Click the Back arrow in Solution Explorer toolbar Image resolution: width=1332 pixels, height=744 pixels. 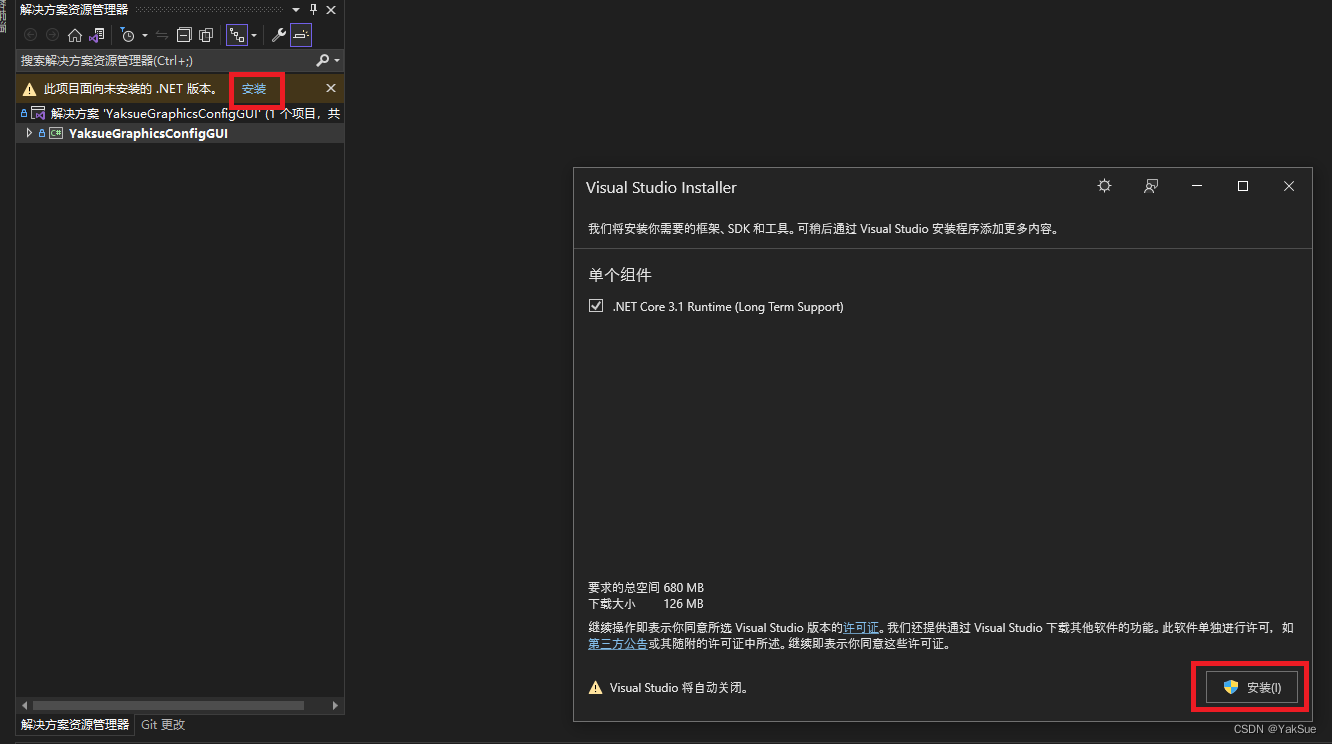[31, 35]
